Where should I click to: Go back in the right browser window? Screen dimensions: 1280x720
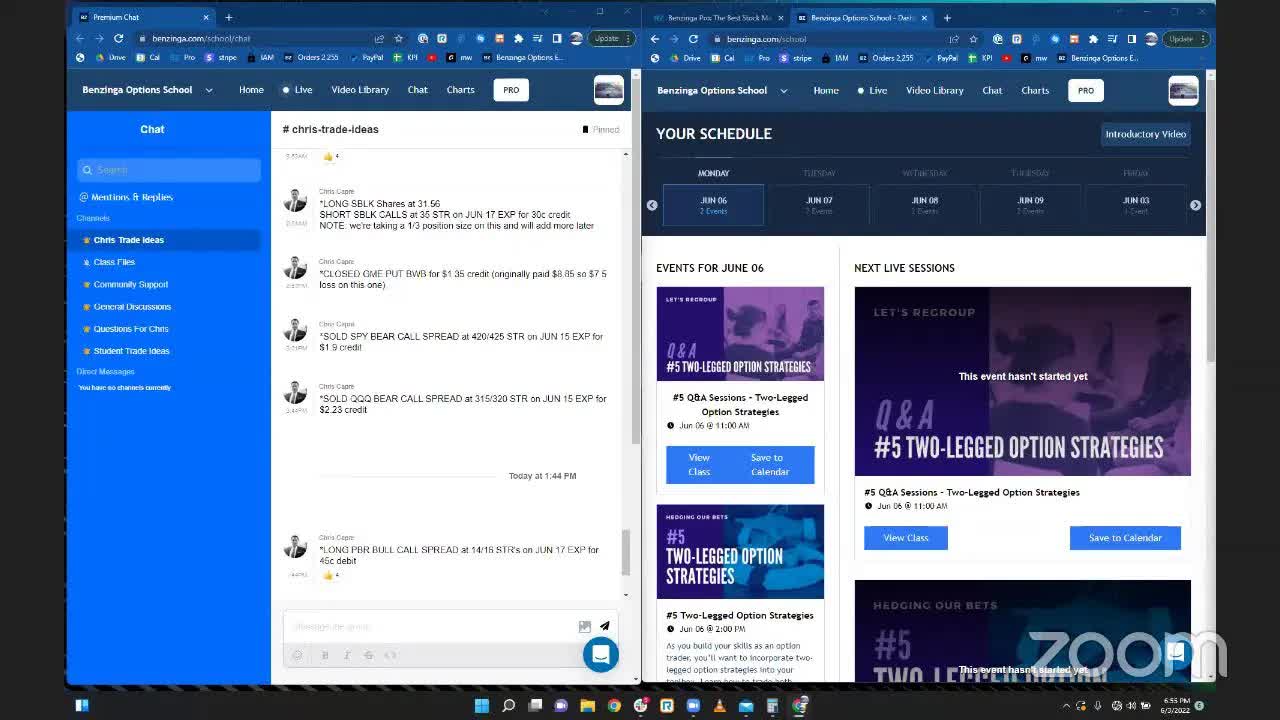[655, 39]
